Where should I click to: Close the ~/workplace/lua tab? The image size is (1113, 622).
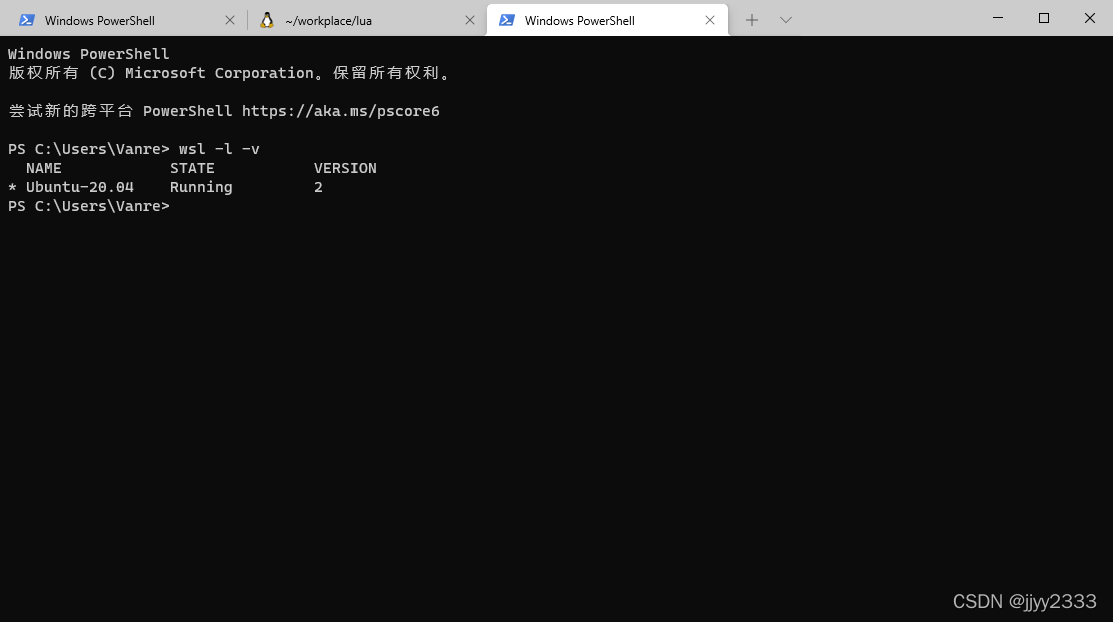[469, 21]
